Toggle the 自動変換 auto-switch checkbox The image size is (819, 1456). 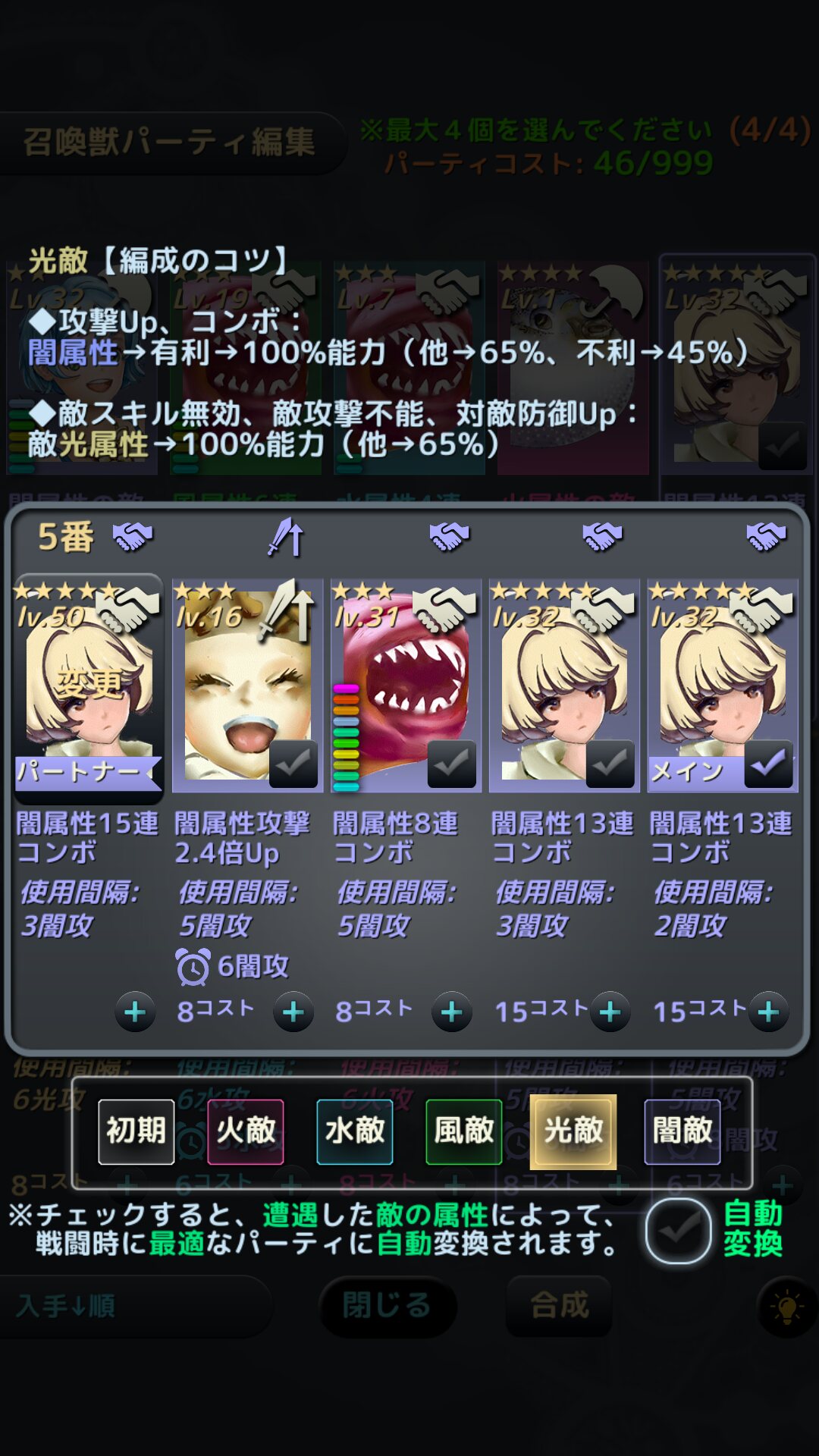coord(679,1230)
